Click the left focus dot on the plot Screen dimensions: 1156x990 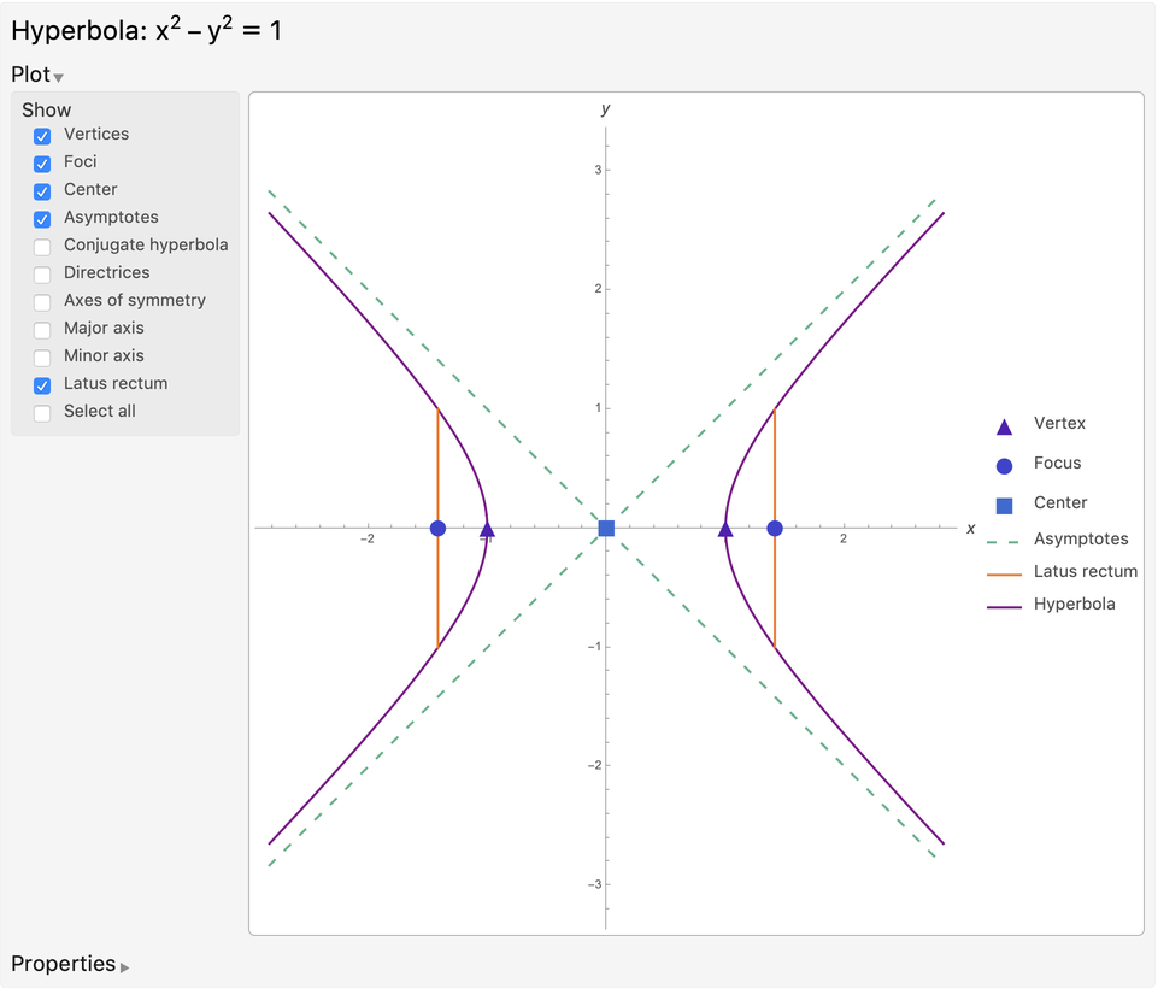(x=437, y=528)
